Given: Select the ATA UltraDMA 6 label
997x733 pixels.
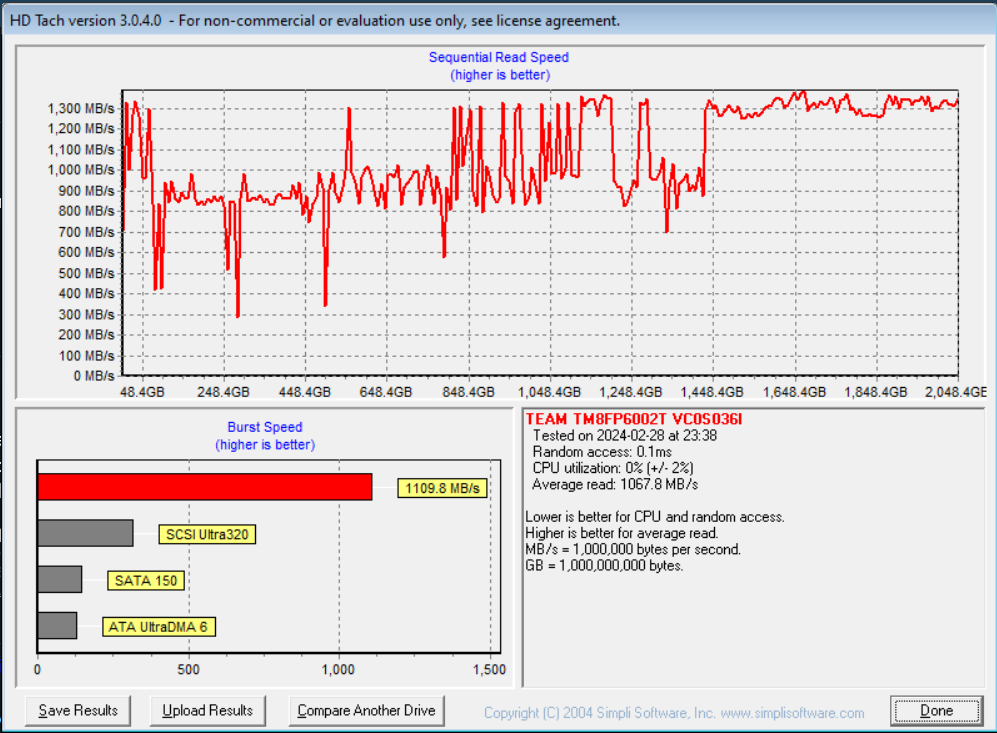Looking at the screenshot, I should [x=159, y=628].
